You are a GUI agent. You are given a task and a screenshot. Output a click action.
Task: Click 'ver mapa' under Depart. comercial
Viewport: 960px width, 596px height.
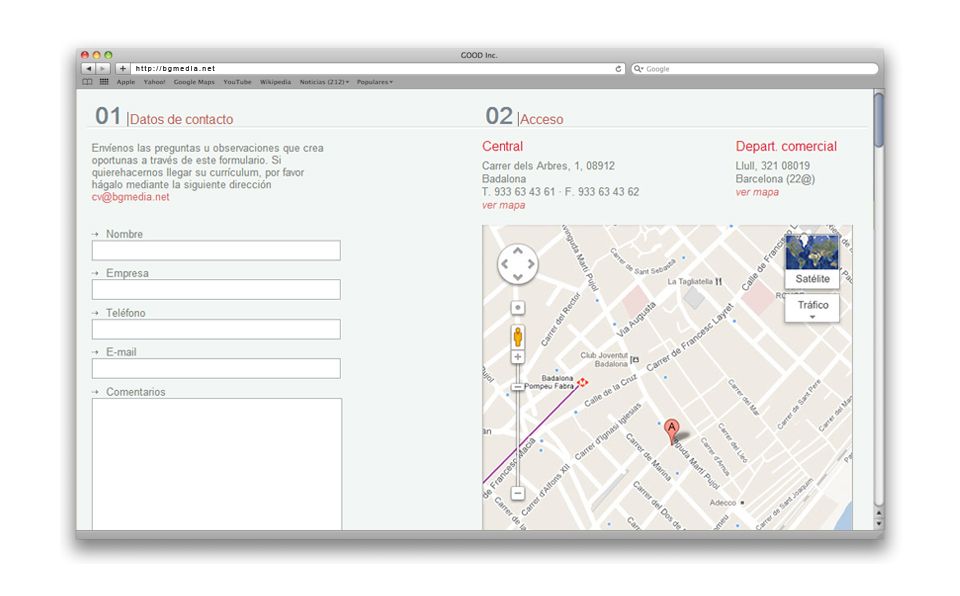pos(757,192)
